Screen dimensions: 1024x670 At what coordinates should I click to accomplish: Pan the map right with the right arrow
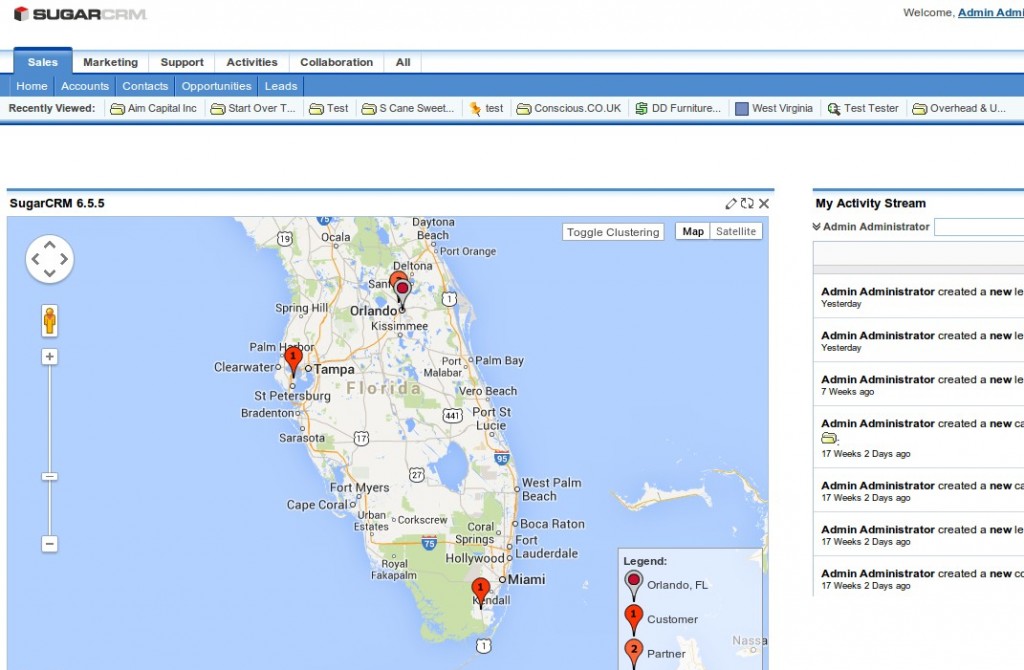coord(64,259)
